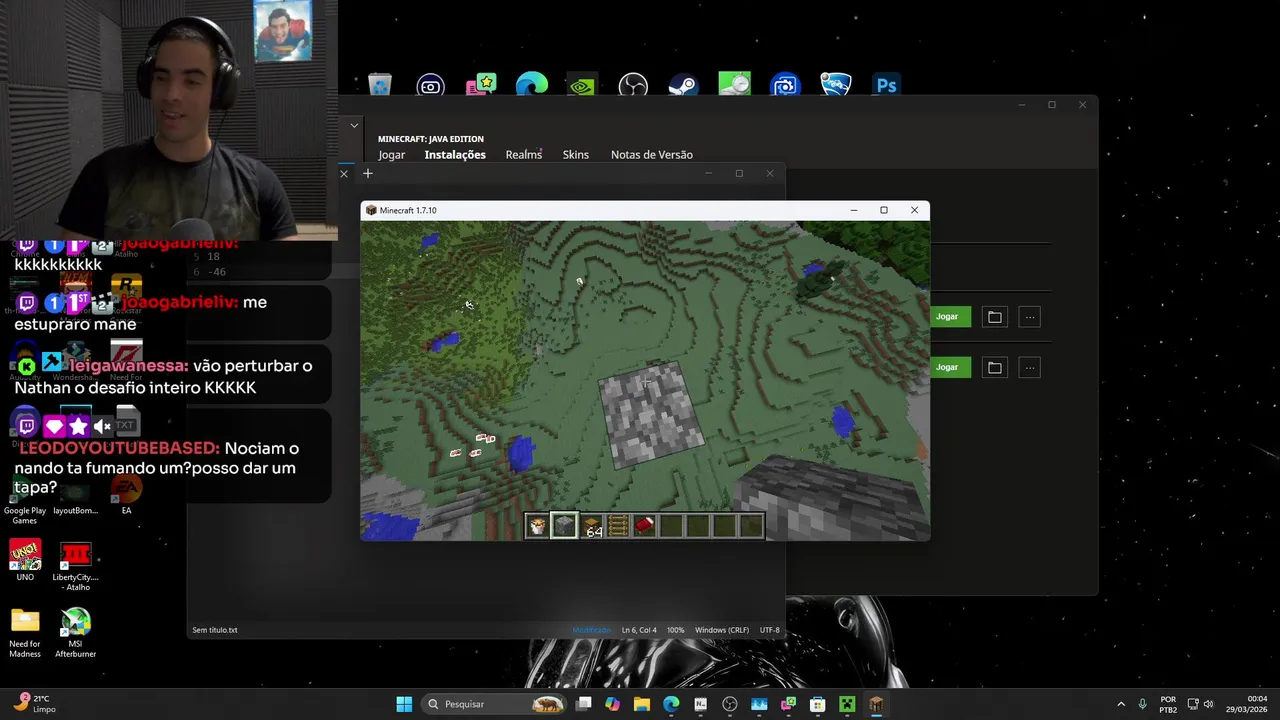Click Windows (CRLF) in Notepad status bar
The width and height of the screenshot is (1280, 720).
[722, 630]
